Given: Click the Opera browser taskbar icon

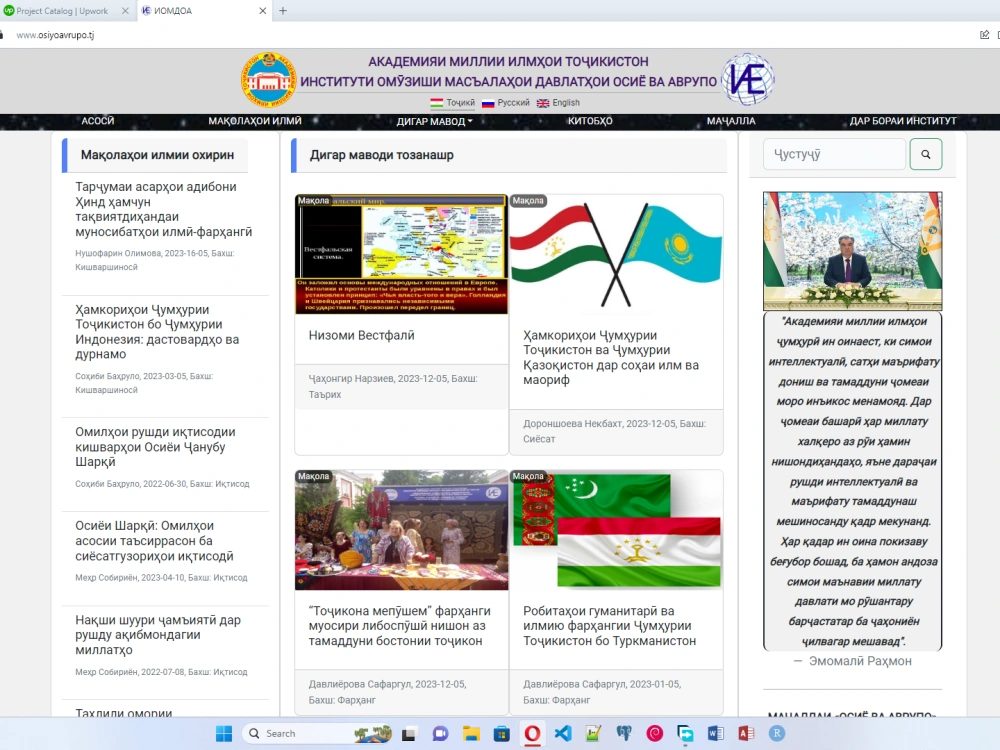Looking at the screenshot, I should (532, 733).
